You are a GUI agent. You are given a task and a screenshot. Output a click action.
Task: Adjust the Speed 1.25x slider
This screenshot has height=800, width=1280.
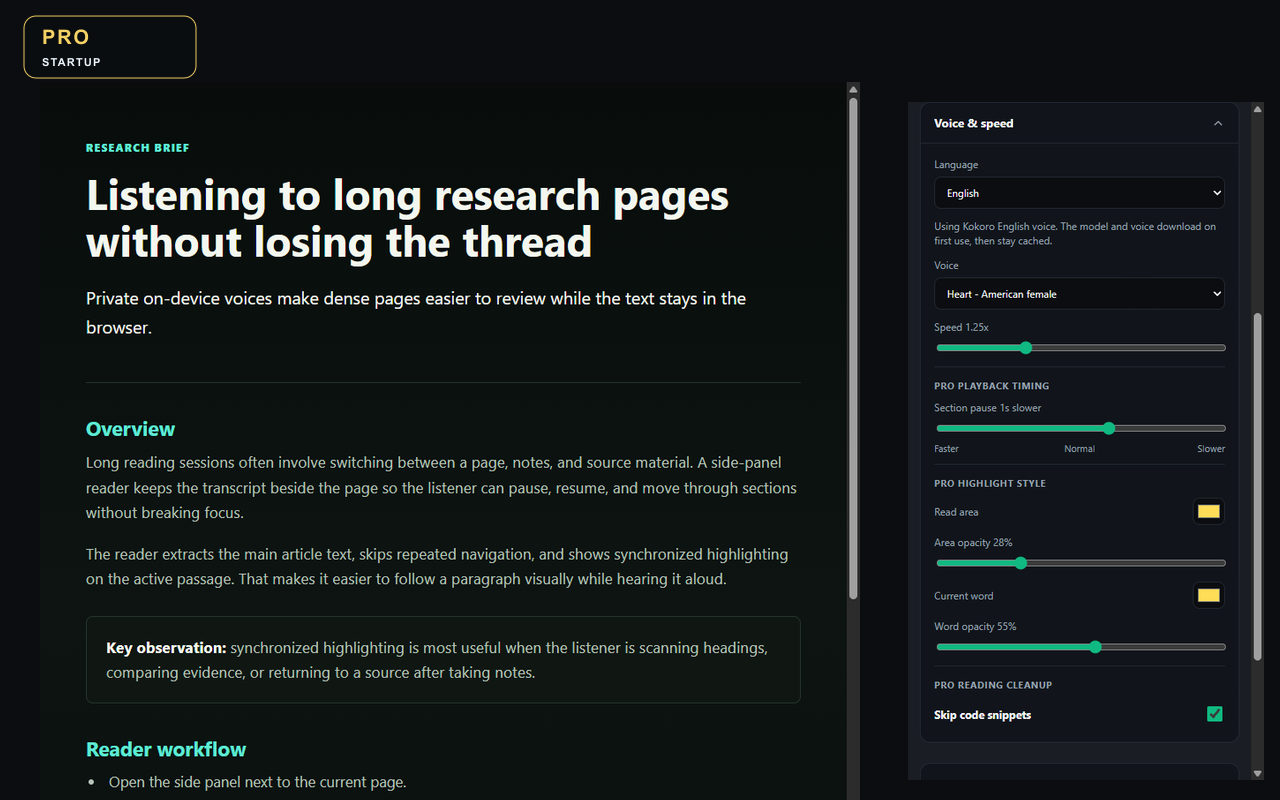coord(1080,348)
